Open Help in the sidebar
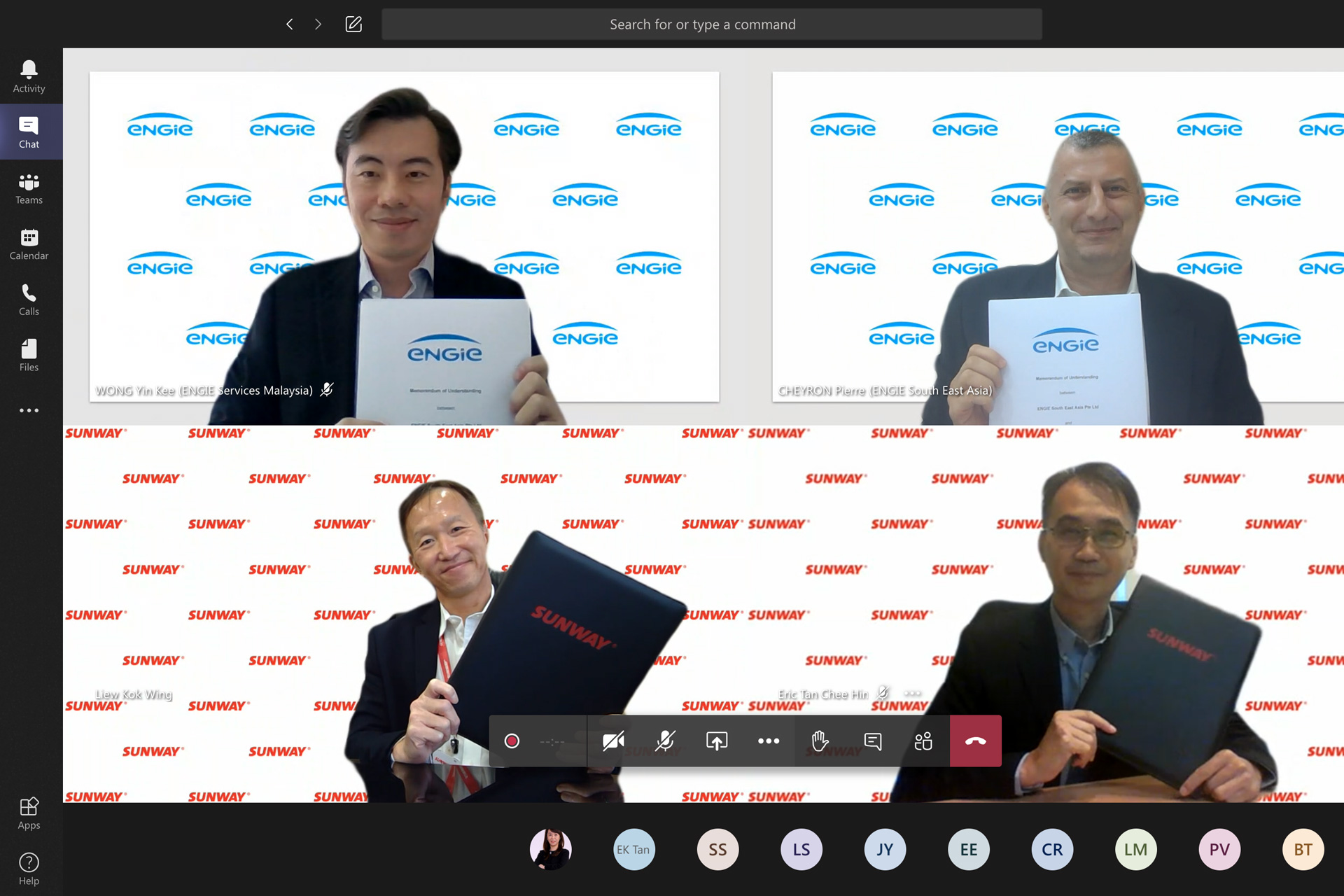The width and height of the screenshot is (1344, 896). pyautogui.click(x=29, y=869)
